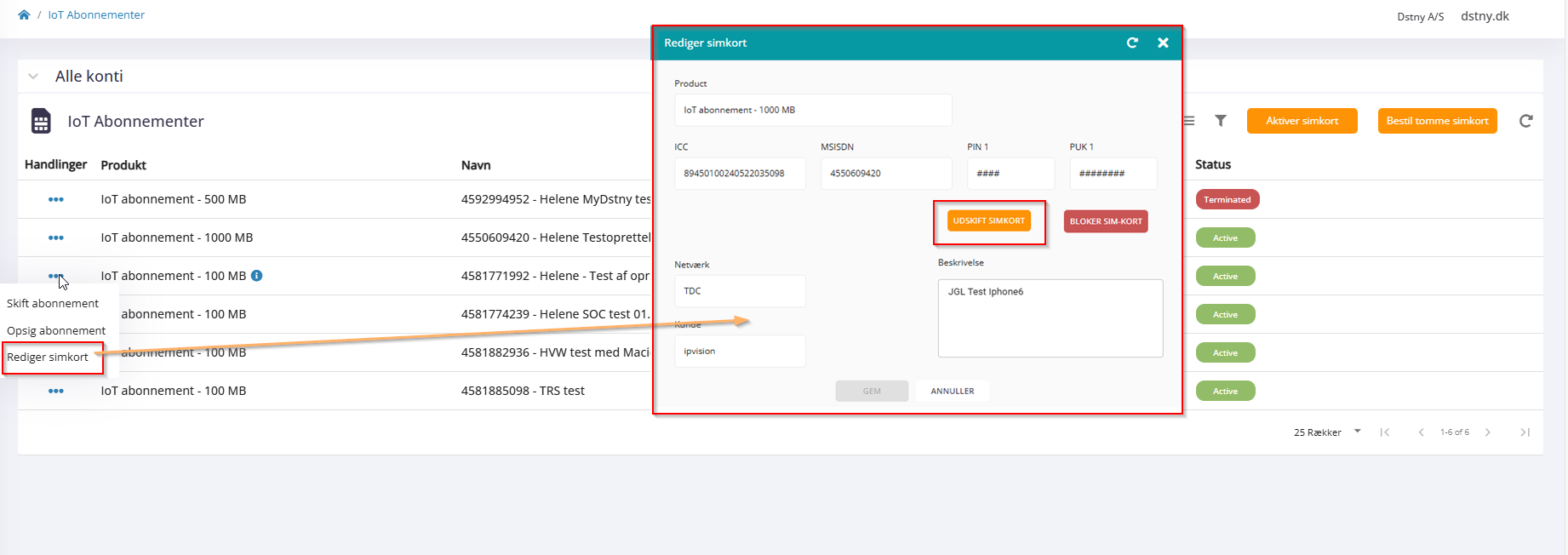Sort by Navn column header
The image size is (1568, 555).
(x=476, y=165)
